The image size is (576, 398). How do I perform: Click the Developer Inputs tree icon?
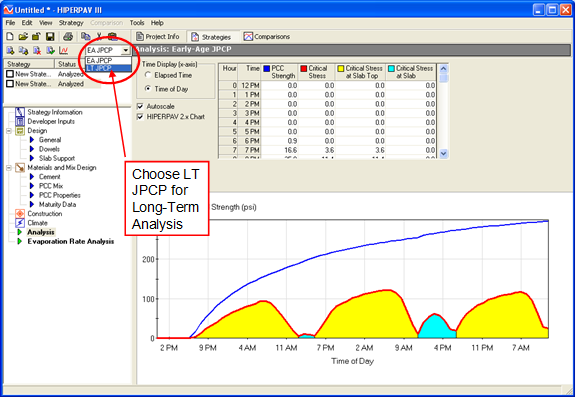click(20, 121)
